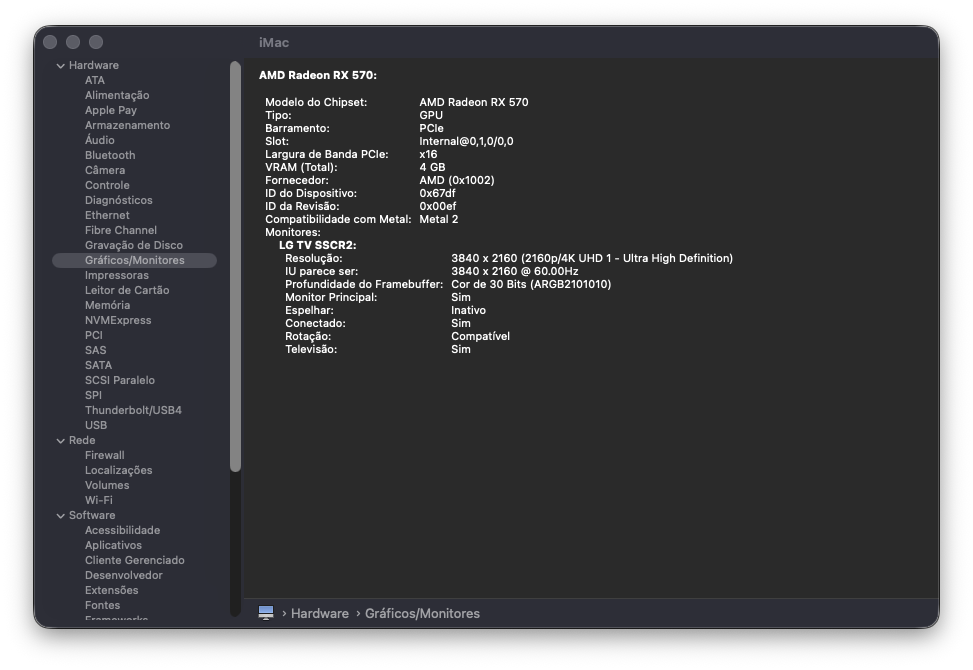Click the minimize window button
The image size is (973, 670).
click(73, 42)
